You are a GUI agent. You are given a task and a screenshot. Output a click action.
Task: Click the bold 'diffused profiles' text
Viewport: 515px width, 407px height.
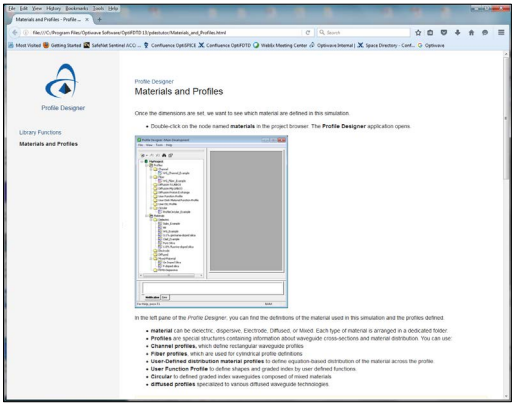coord(173,384)
